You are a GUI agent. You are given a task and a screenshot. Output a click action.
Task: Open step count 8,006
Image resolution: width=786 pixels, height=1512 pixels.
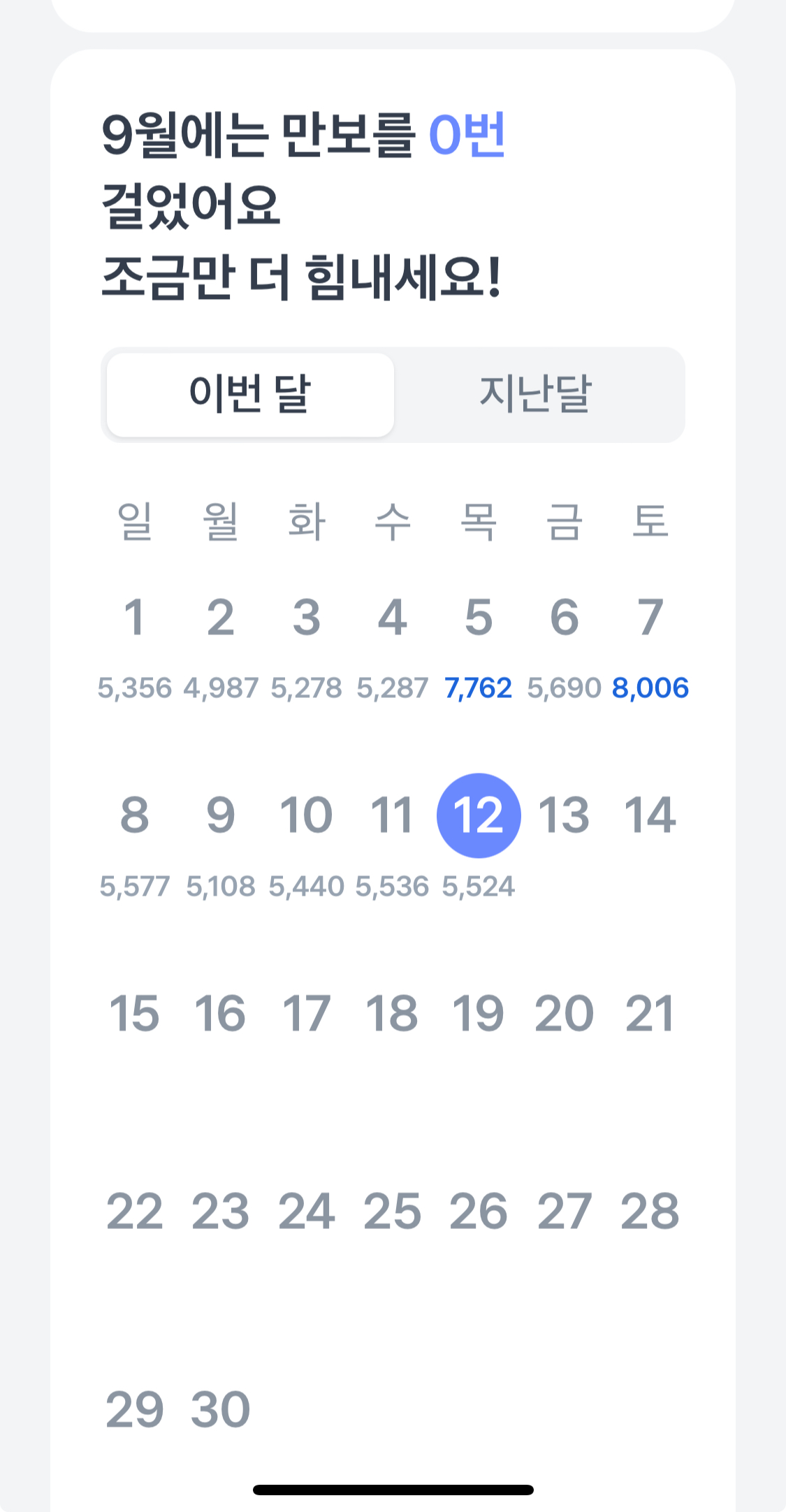tap(650, 688)
